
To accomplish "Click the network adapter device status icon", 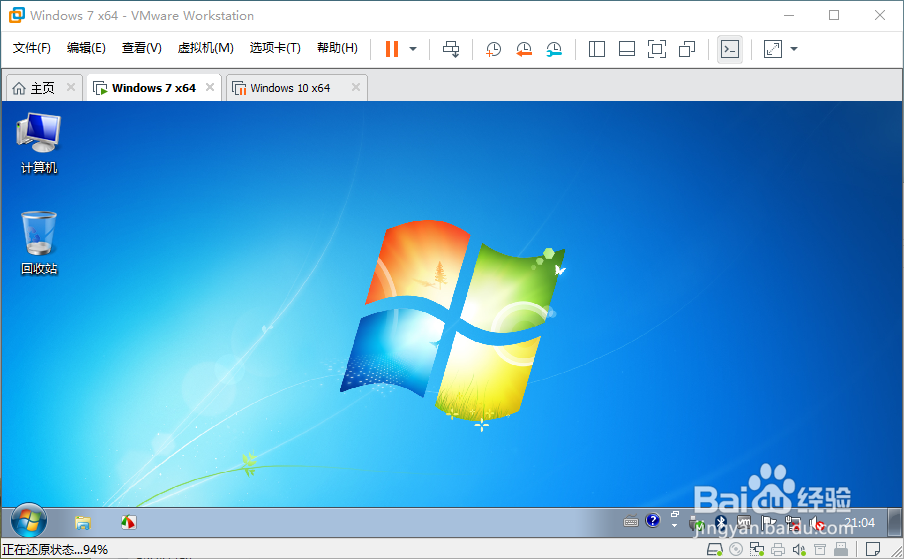I will [756, 549].
